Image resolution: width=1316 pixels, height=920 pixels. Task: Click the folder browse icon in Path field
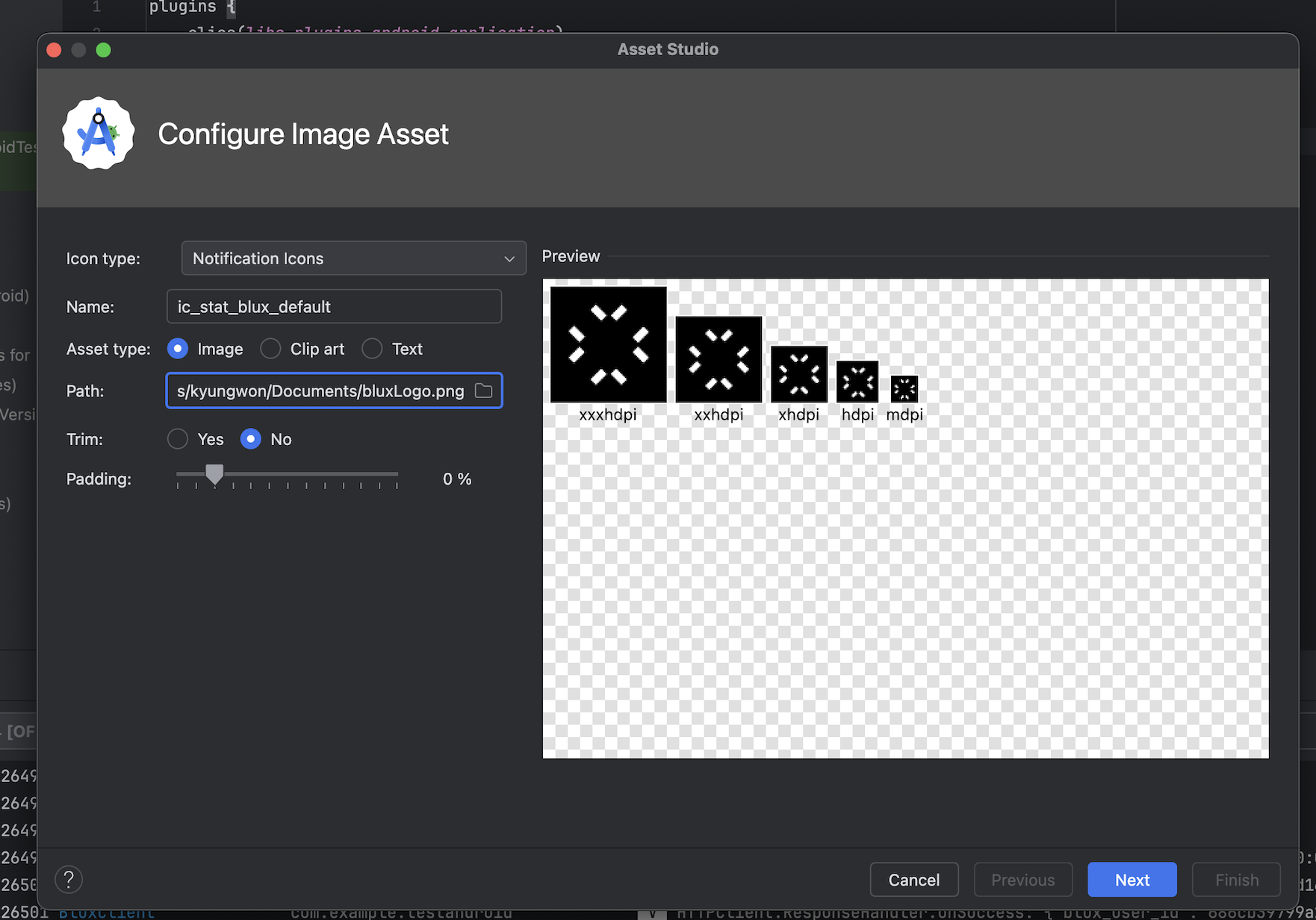[x=484, y=391]
